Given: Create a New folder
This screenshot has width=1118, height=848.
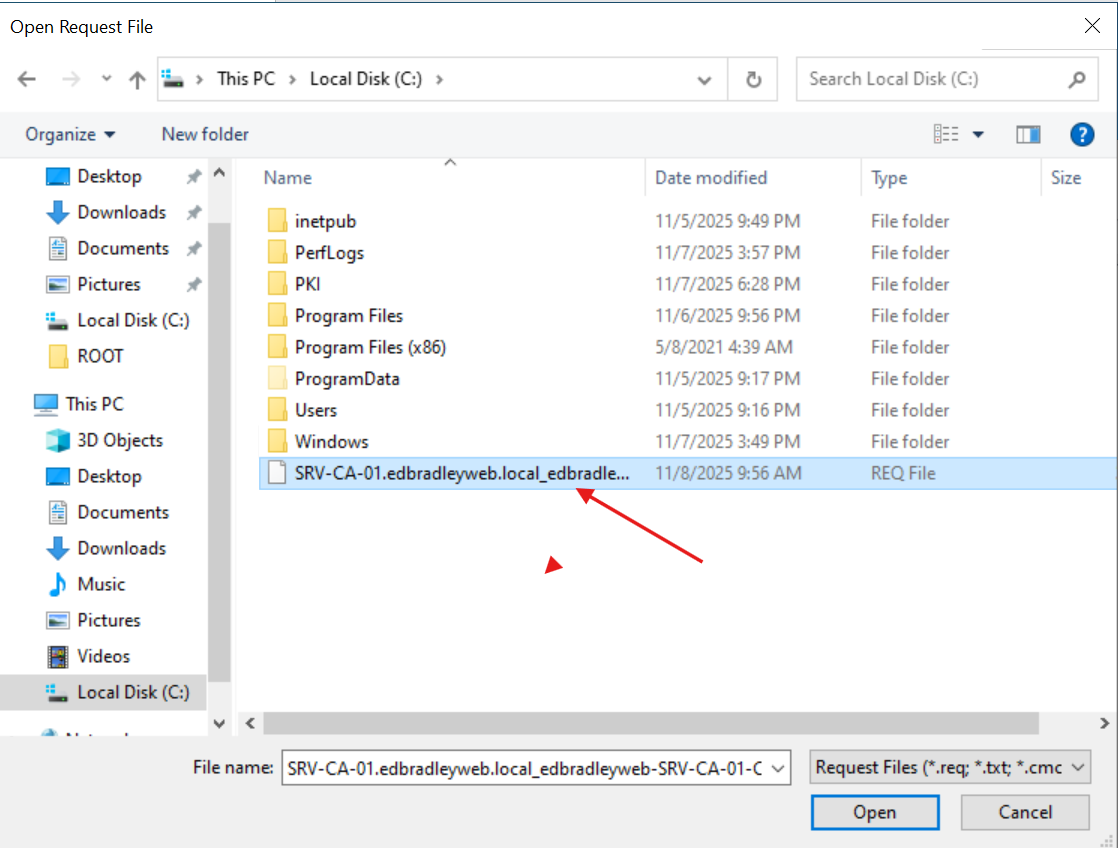Looking at the screenshot, I should tap(204, 133).
